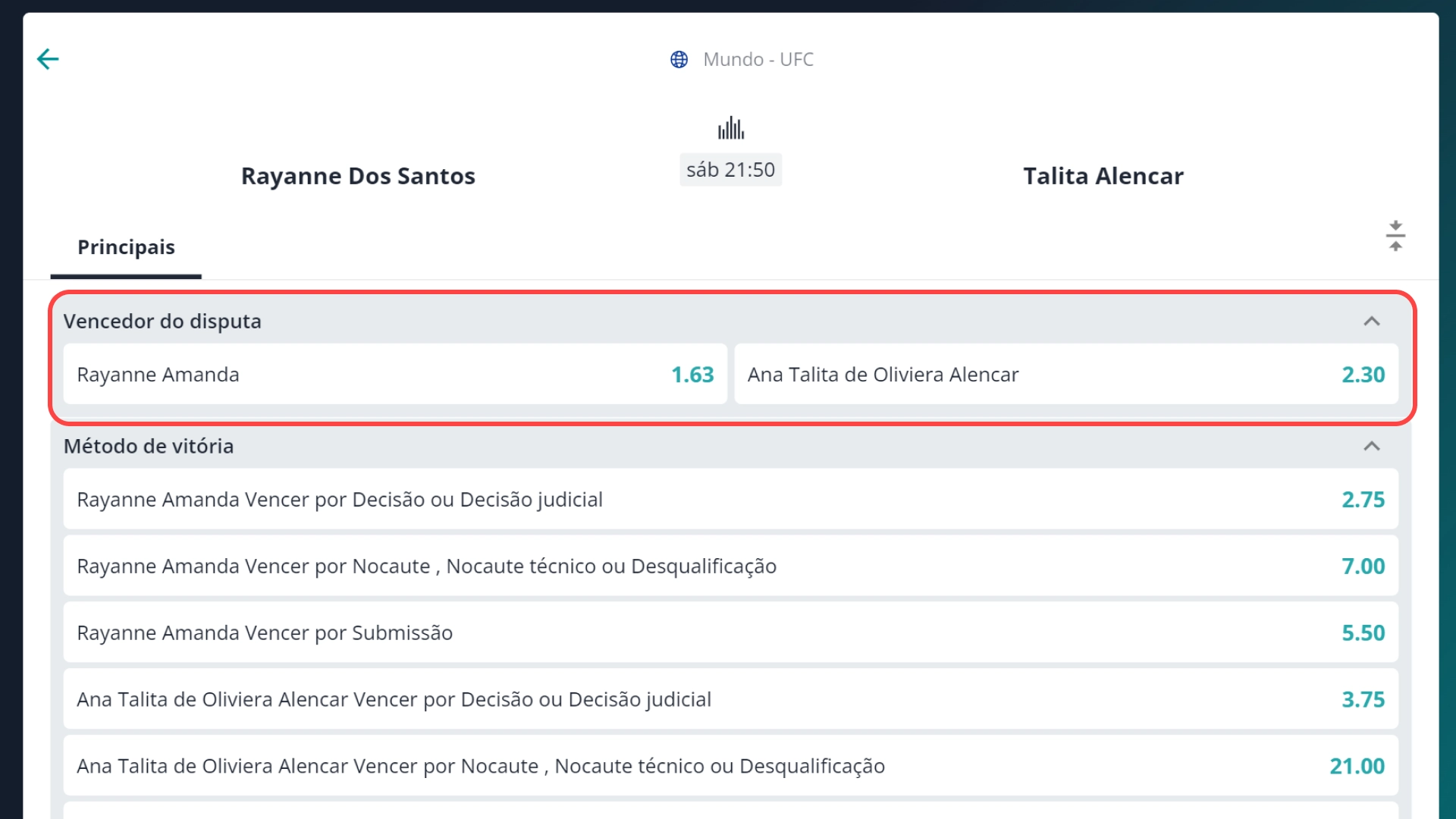The image size is (1456, 819).
Task: Collapse all markets using the double-arrow icon
Action: click(x=1396, y=235)
